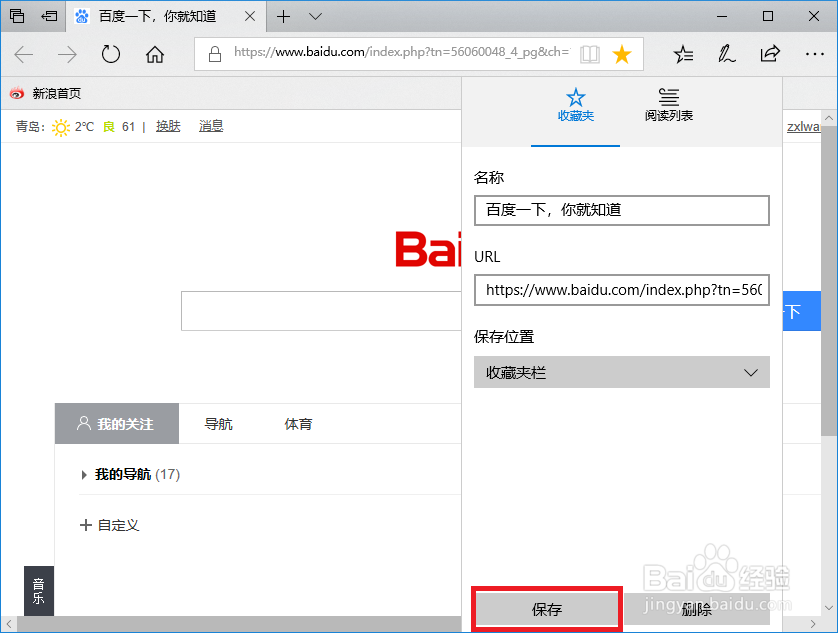Open the Add notes pen icon

[726, 54]
